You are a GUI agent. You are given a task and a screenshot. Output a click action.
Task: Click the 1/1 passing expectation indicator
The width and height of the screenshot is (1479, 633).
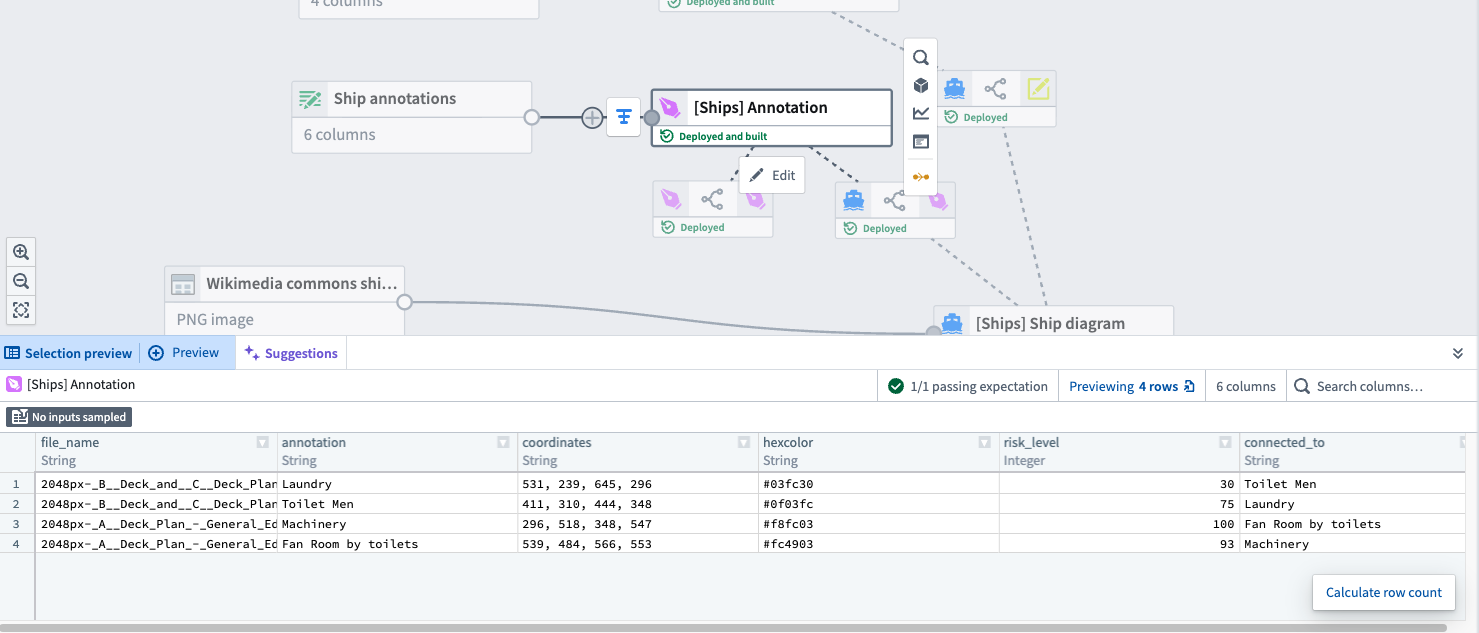(967, 385)
